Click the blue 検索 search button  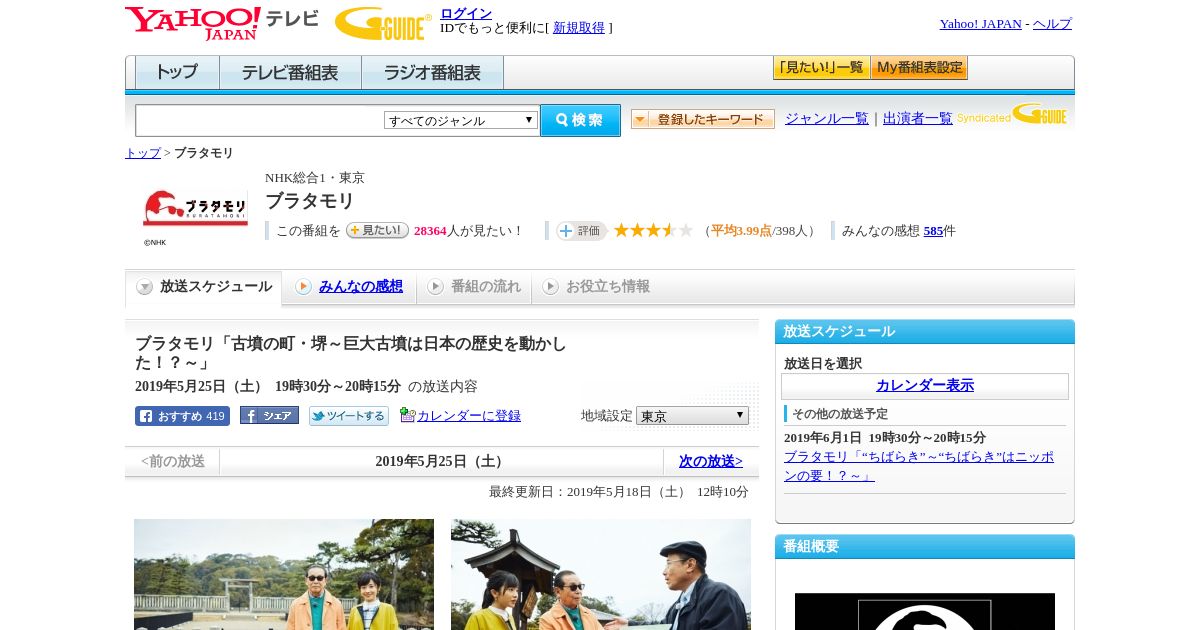tap(580, 120)
